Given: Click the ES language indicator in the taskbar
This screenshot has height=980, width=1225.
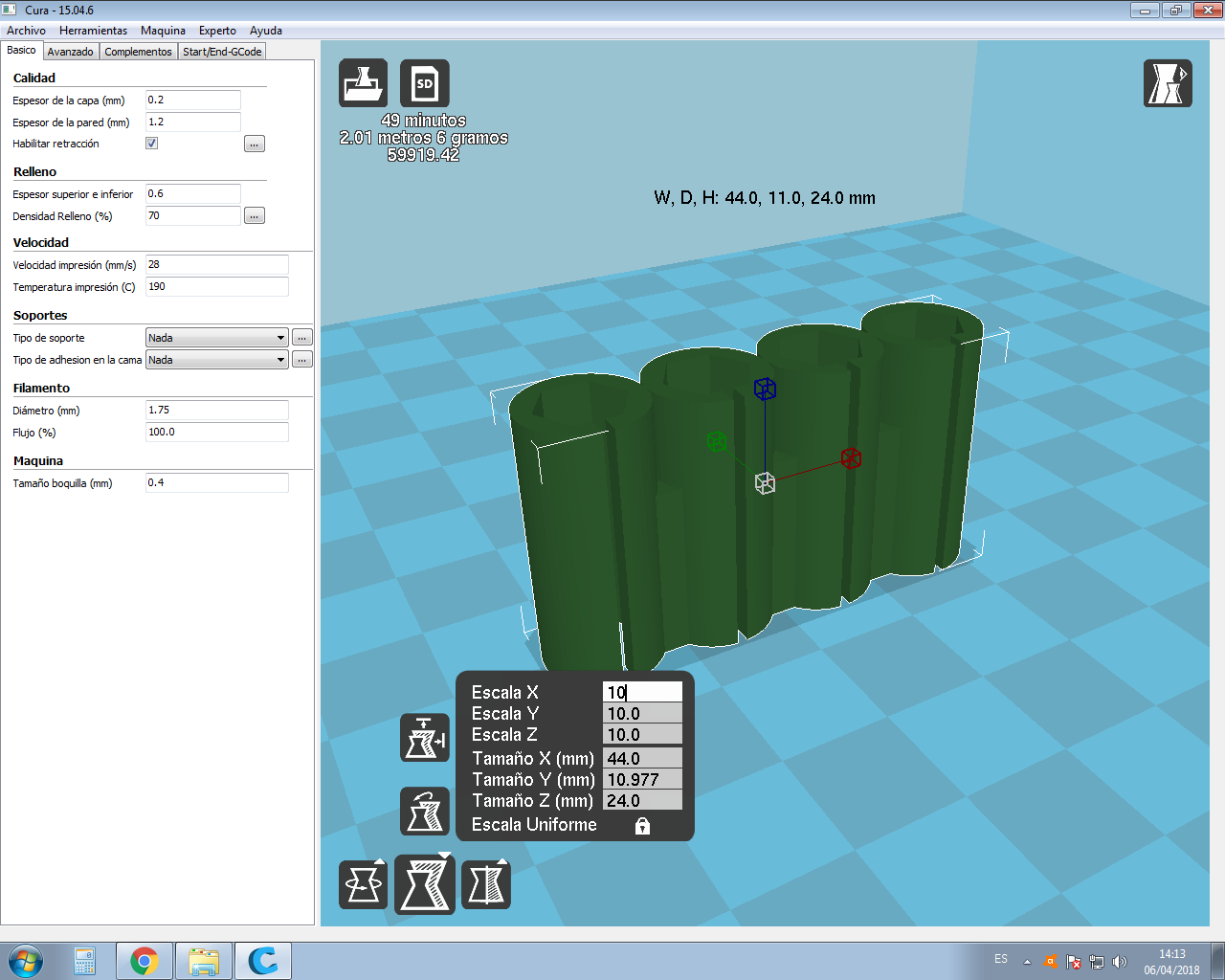Looking at the screenshot, I should (1001, 959).
